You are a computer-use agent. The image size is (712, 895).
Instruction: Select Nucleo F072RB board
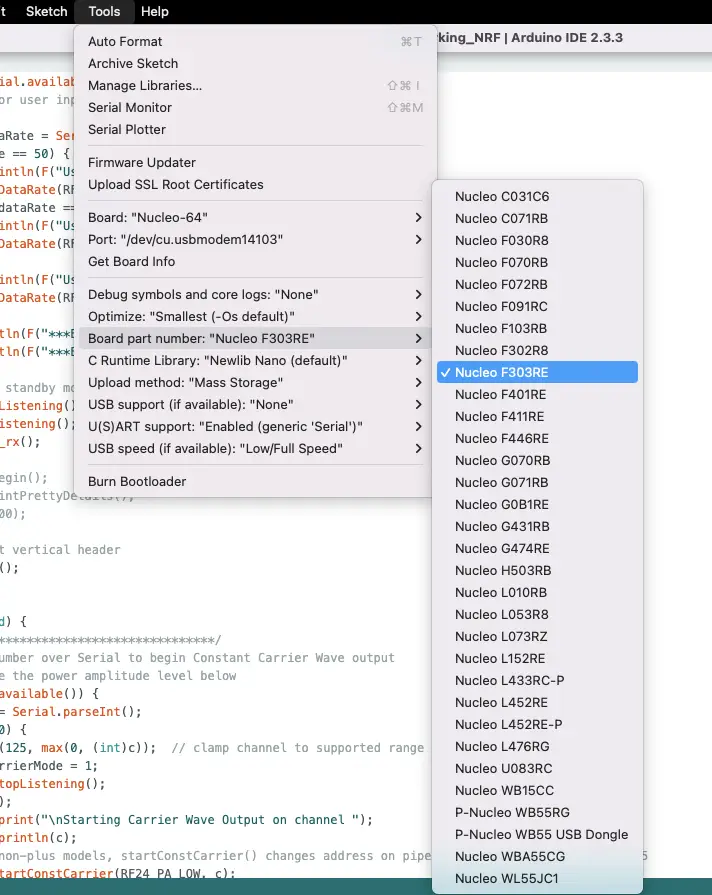tap(537, 284)
